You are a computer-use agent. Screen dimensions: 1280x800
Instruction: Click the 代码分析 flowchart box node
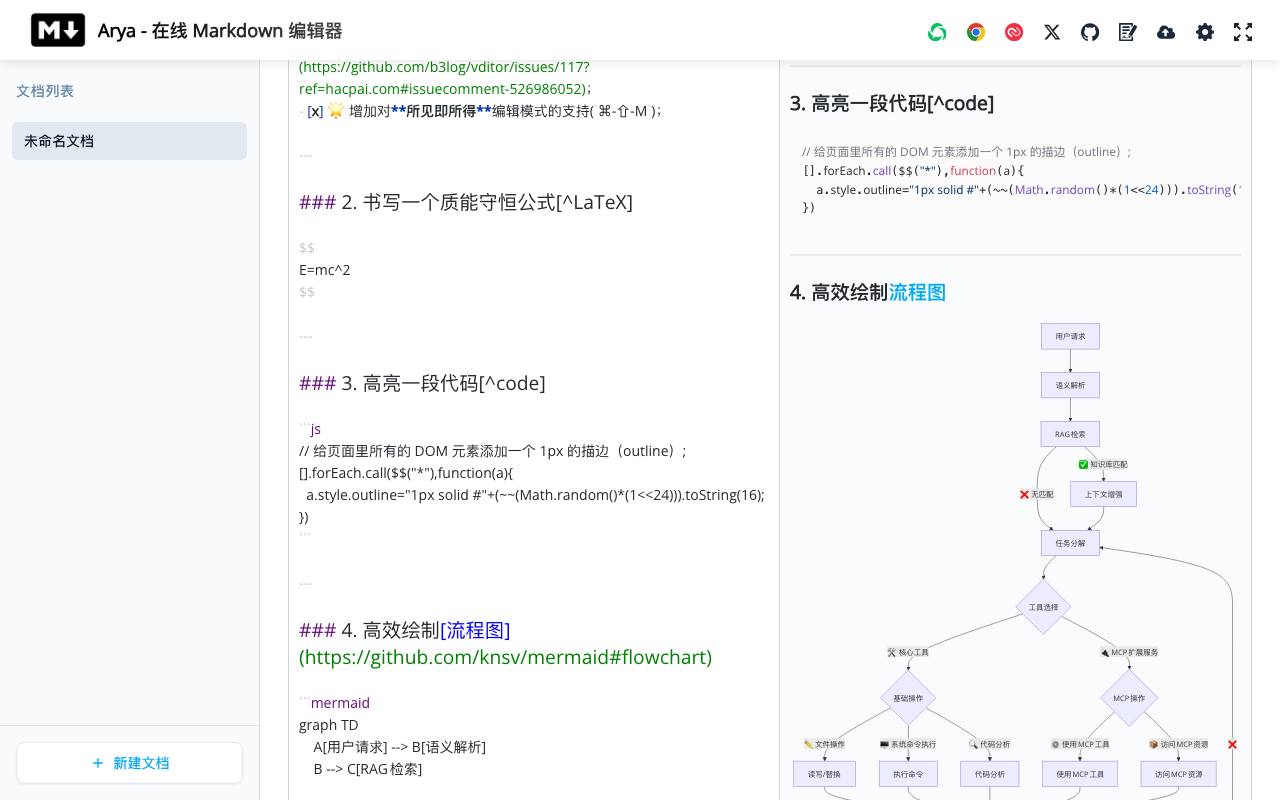pos(990,774)
